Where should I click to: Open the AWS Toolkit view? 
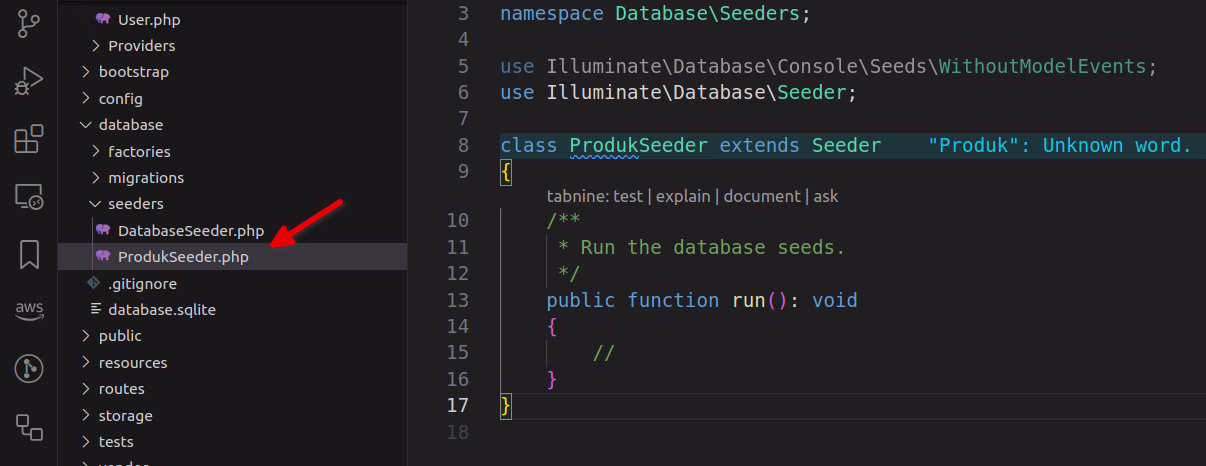tap(29, 311)
